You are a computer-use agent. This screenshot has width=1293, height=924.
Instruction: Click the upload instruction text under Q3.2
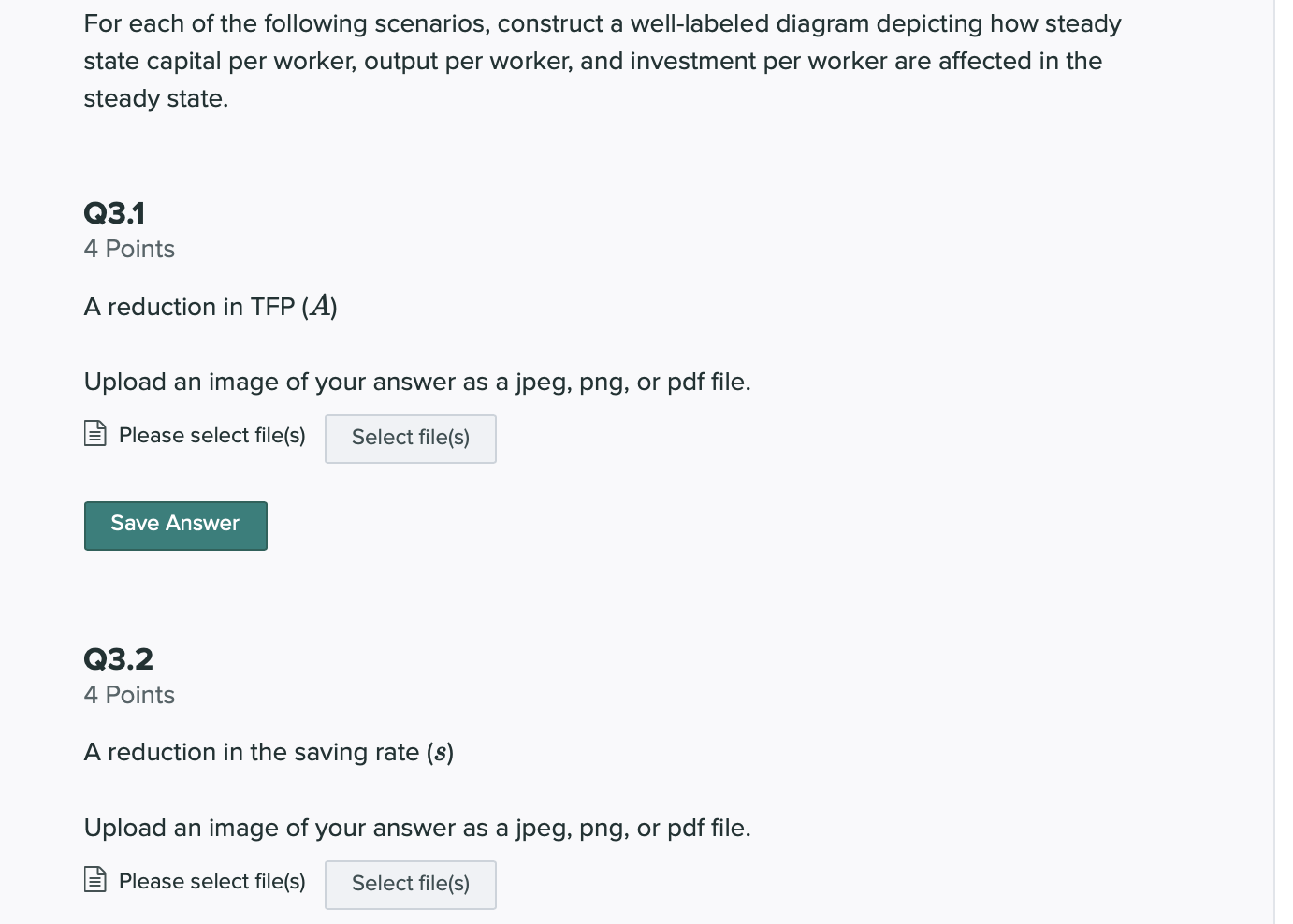417,829
